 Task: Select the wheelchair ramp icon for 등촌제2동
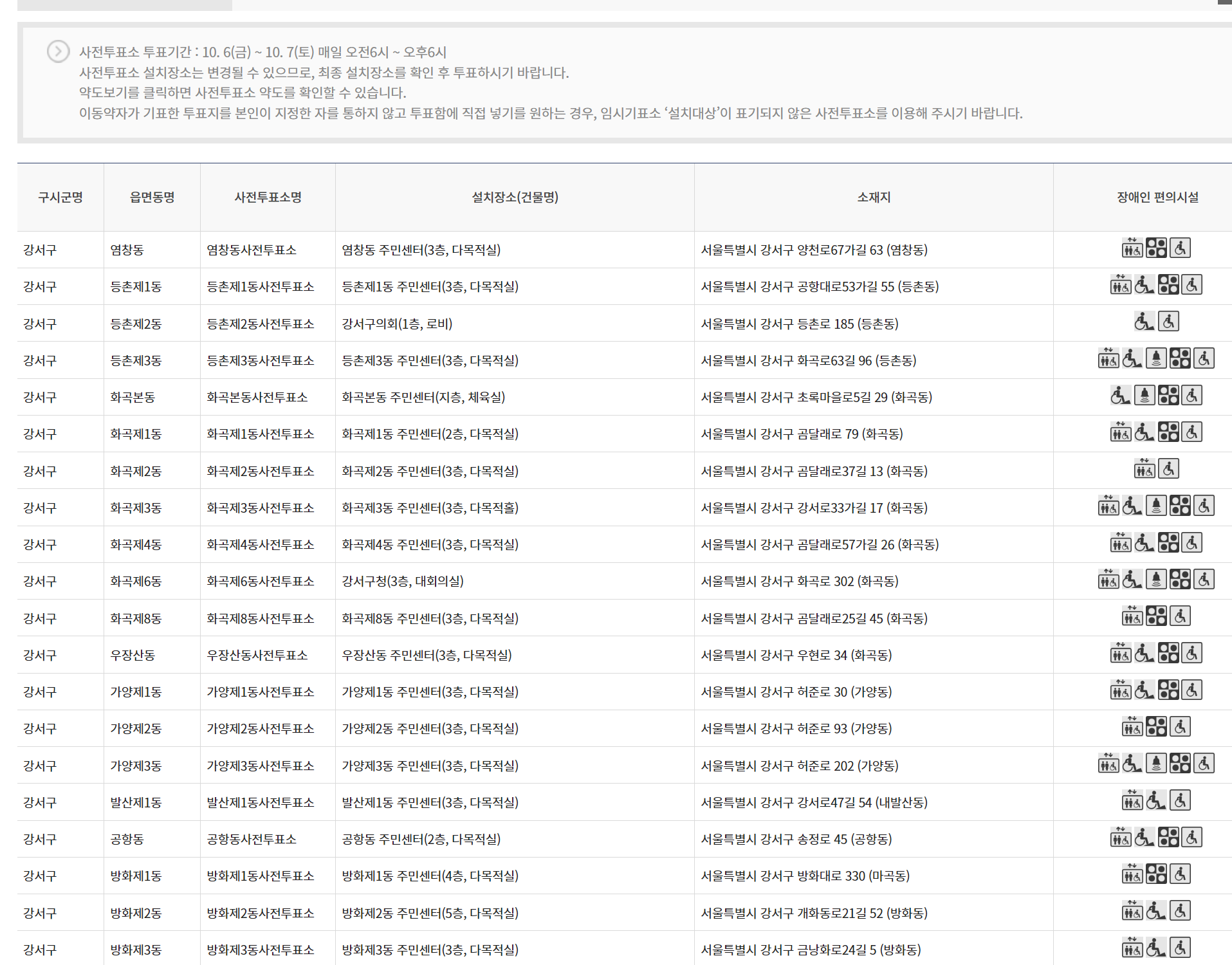[x=1144, y=322]
